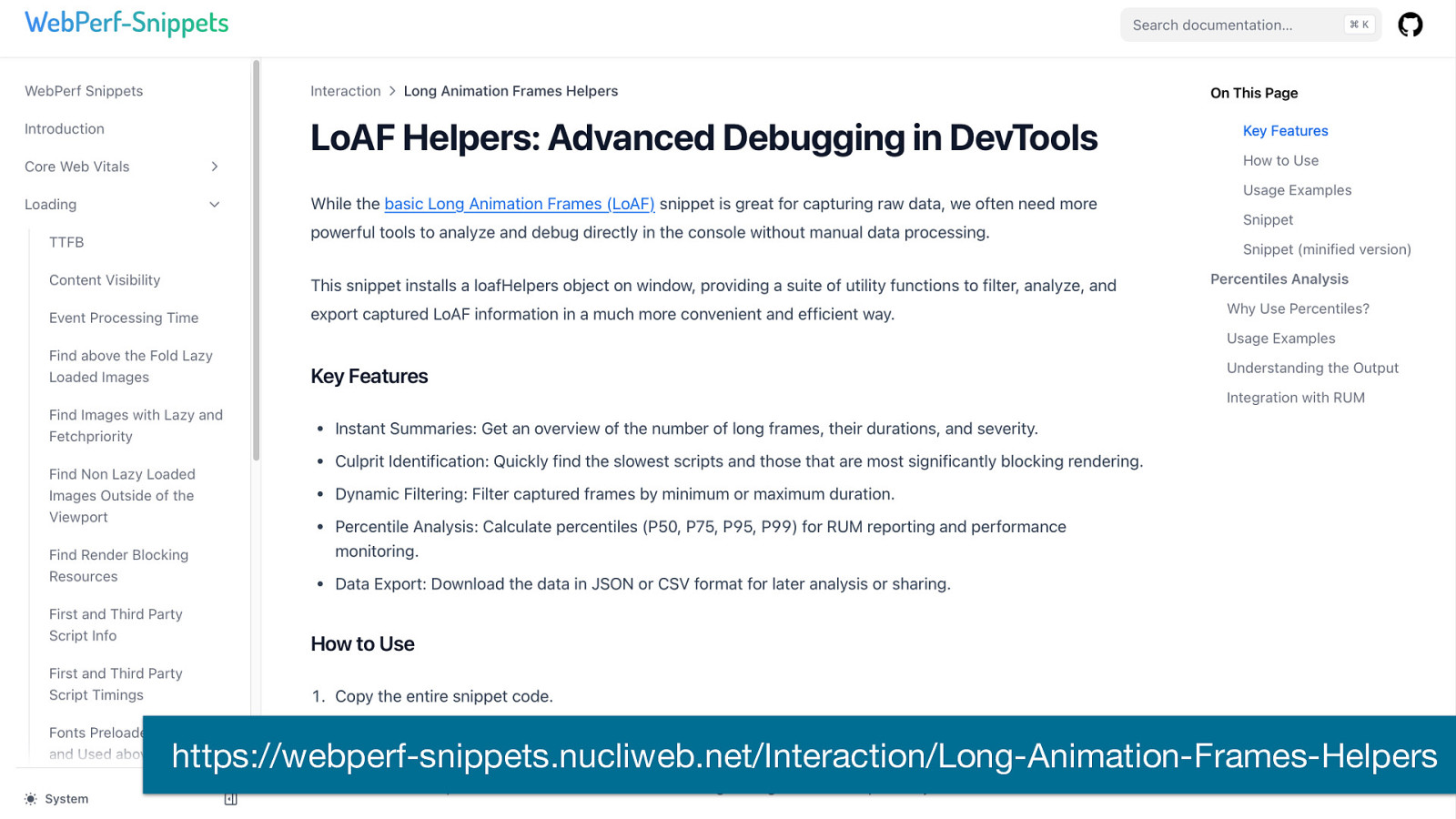Open the GitHub repository icon
The image size is (1456, 819).
tap(1410, 25)
